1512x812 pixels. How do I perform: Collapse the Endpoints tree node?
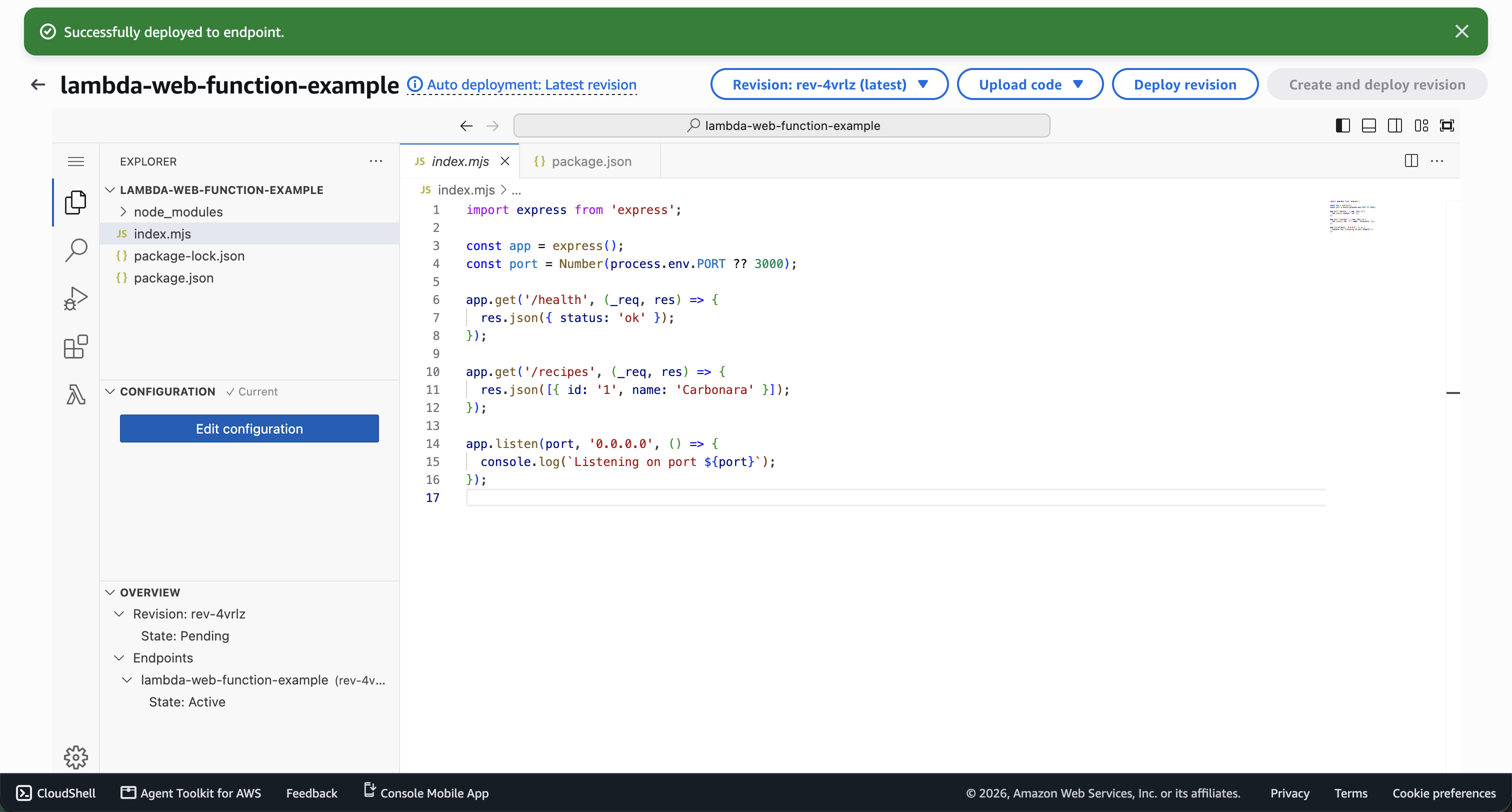point(119,658)
